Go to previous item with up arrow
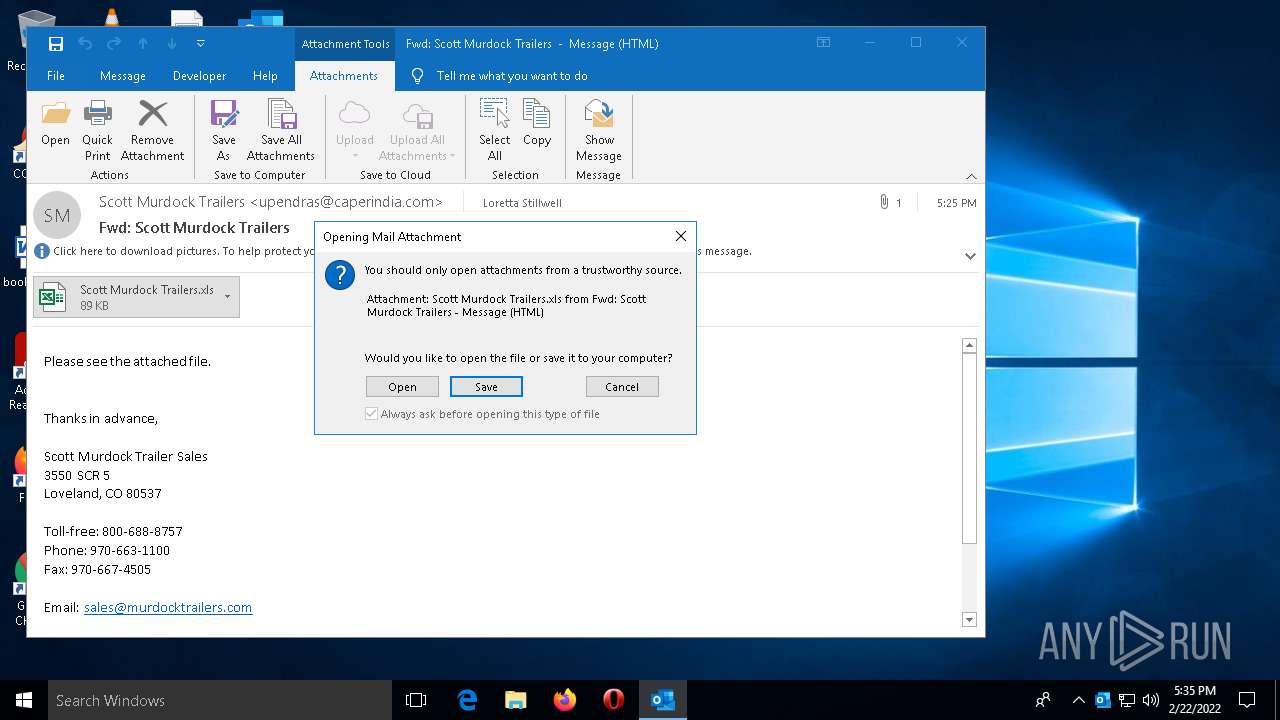The image size is (1280, 720). tap(143, 43)
